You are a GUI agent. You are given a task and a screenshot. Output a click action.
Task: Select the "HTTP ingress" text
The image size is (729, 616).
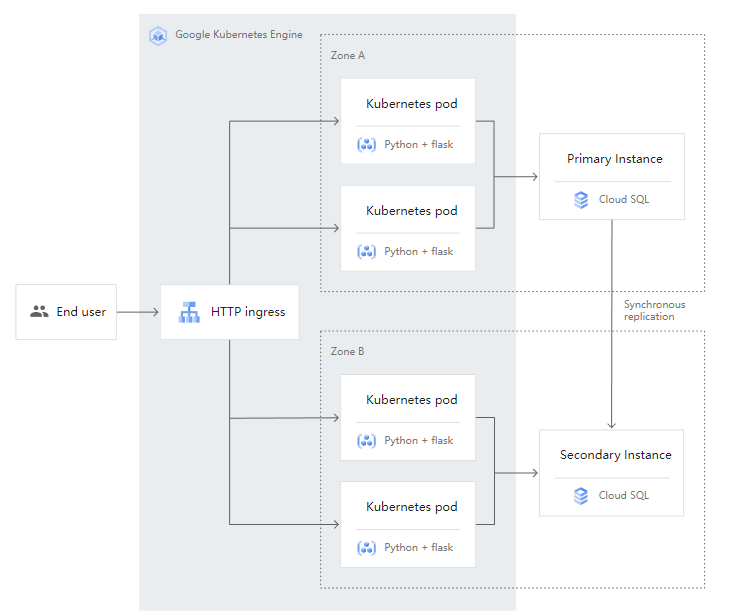pos(248,312)
